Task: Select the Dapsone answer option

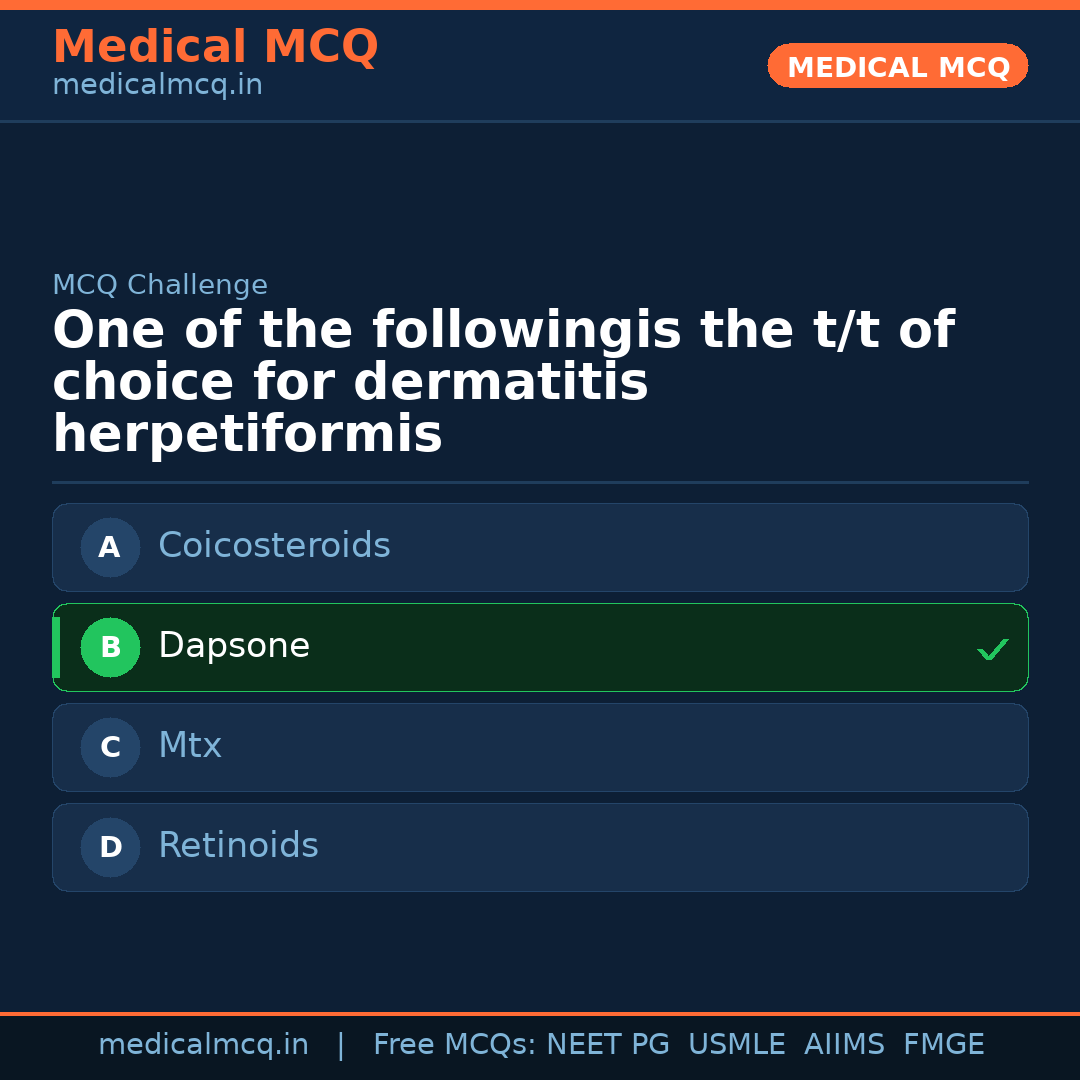Action: coord(540,647)
